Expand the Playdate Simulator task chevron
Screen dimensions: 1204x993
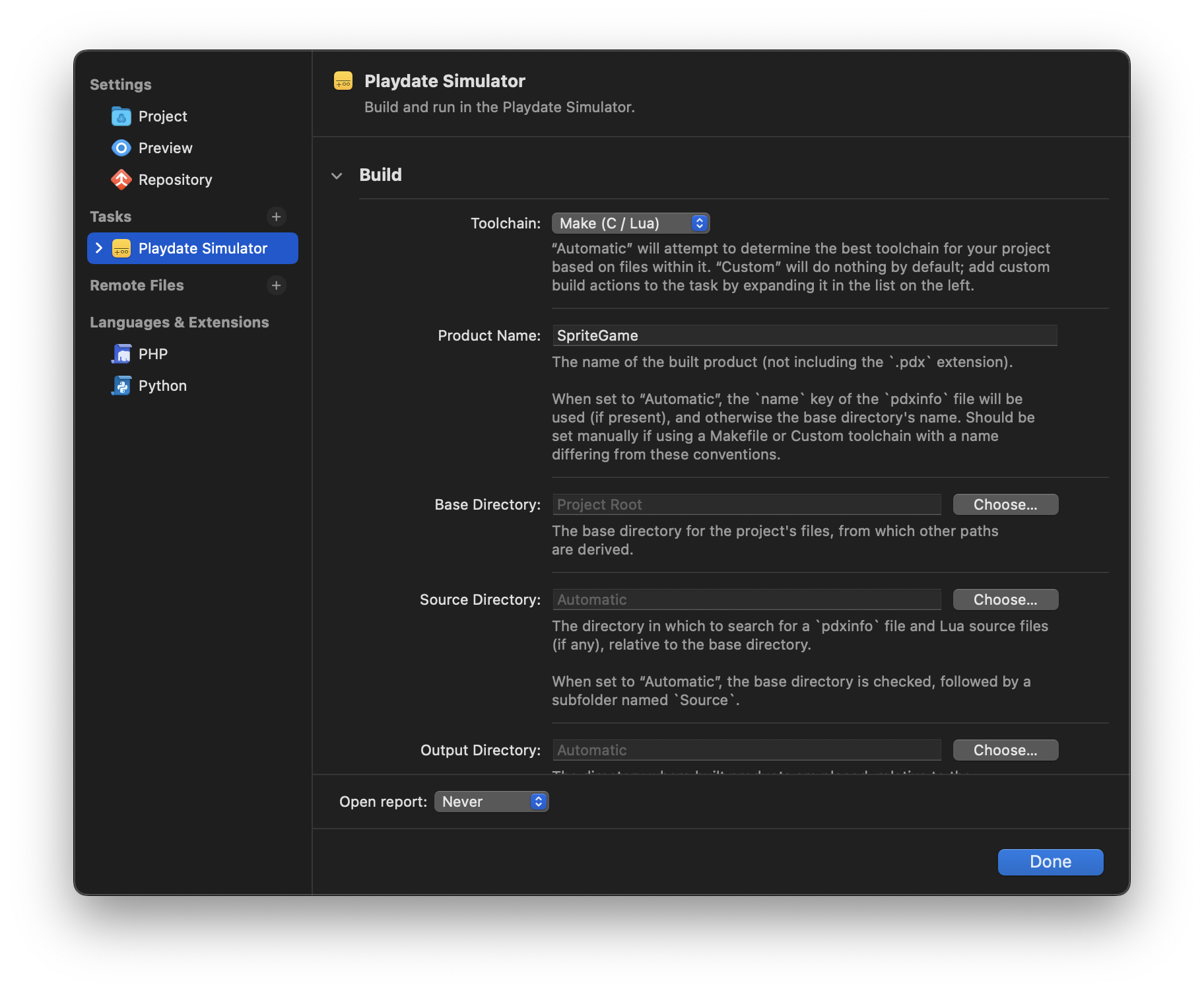[x=99, y=248]
